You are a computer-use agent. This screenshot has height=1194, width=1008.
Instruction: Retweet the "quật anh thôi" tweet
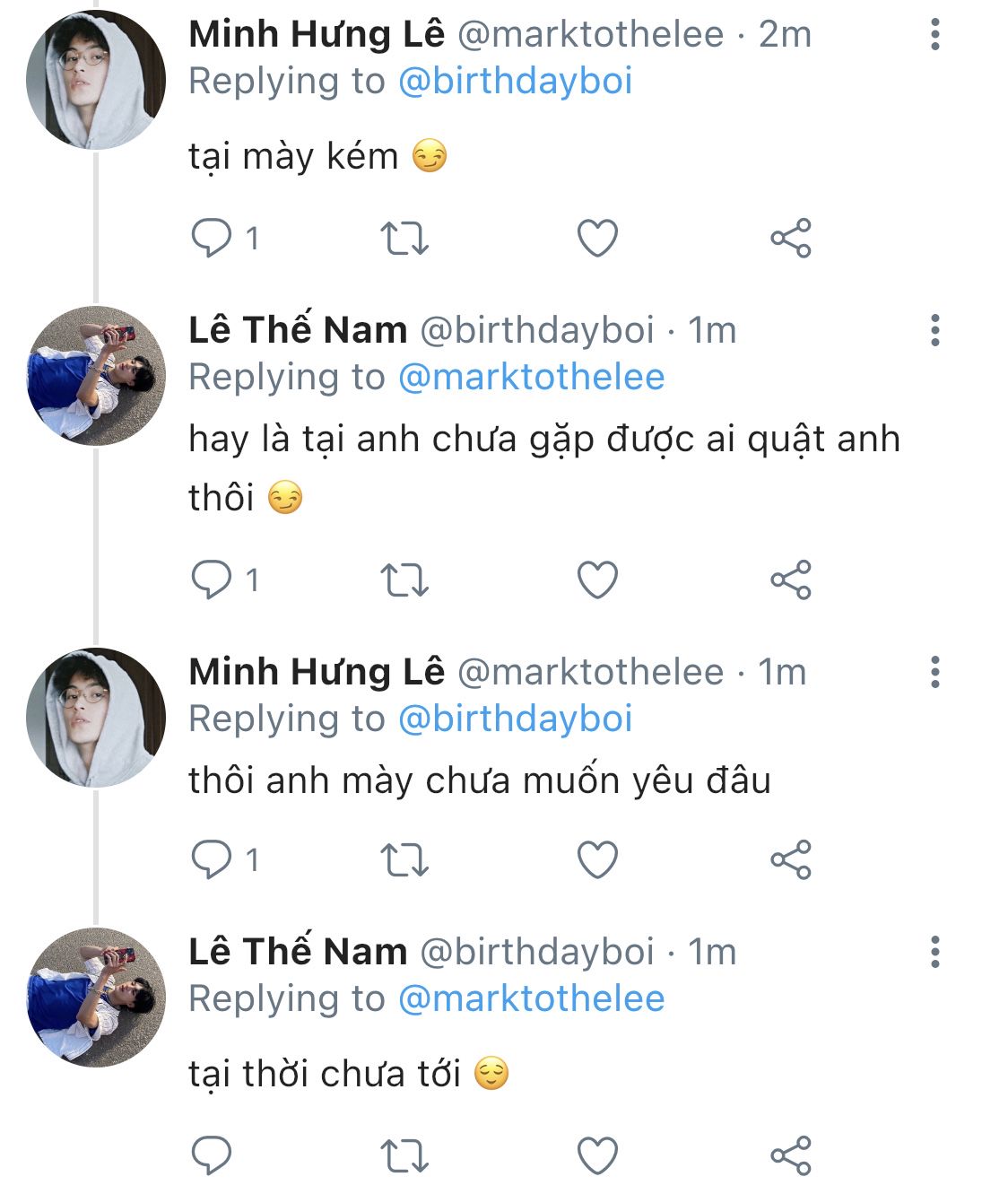point(404,580)
